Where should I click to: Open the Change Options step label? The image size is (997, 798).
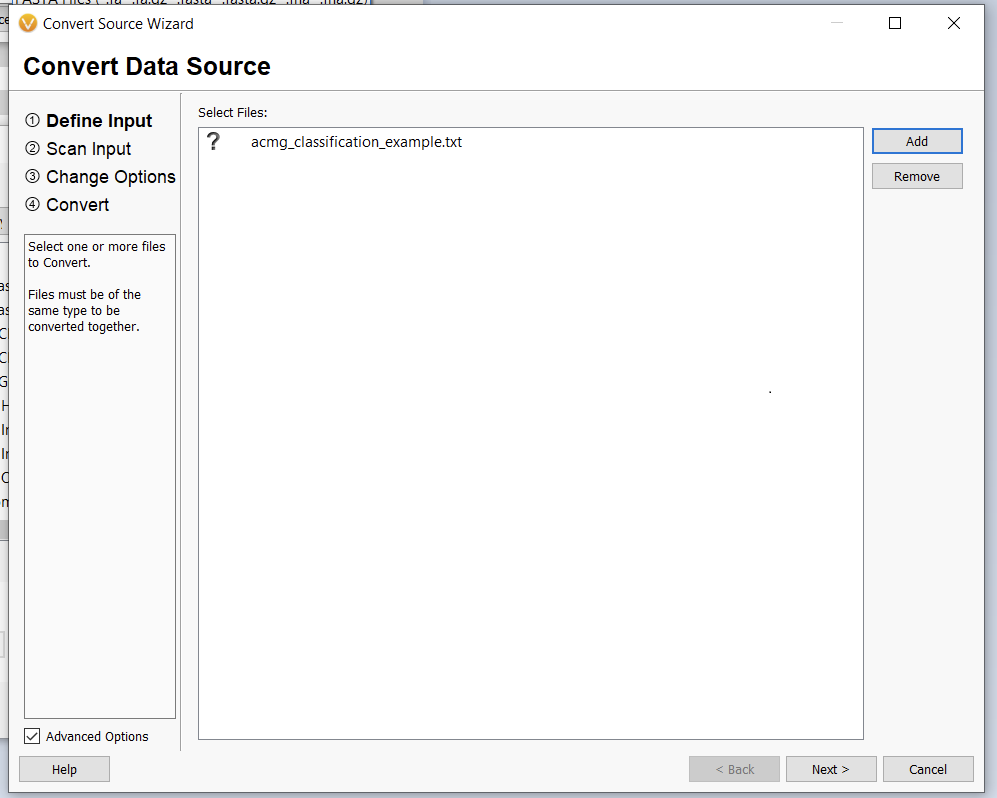[110, 177]
